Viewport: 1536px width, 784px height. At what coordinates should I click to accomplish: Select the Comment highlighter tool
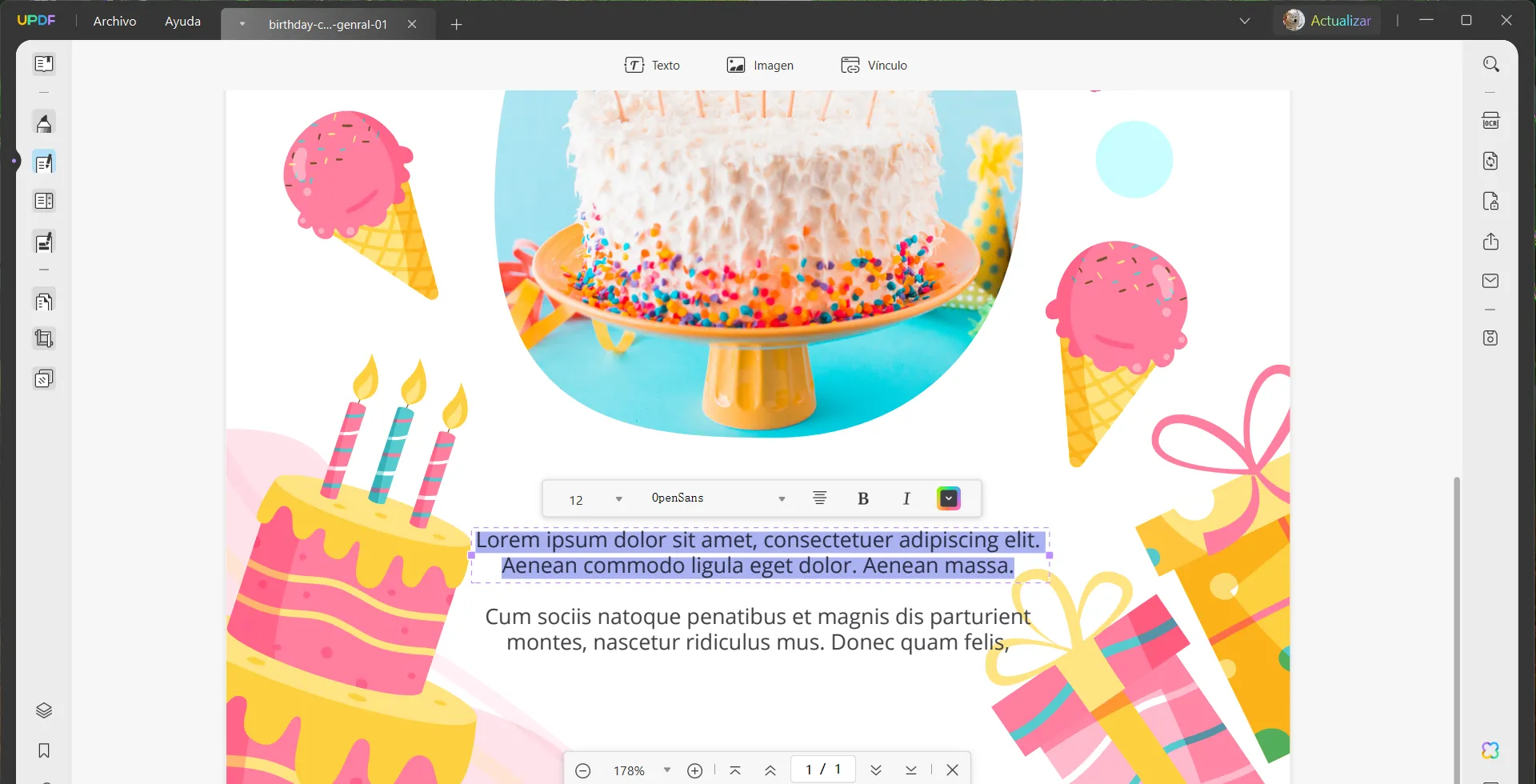(44, 123)
